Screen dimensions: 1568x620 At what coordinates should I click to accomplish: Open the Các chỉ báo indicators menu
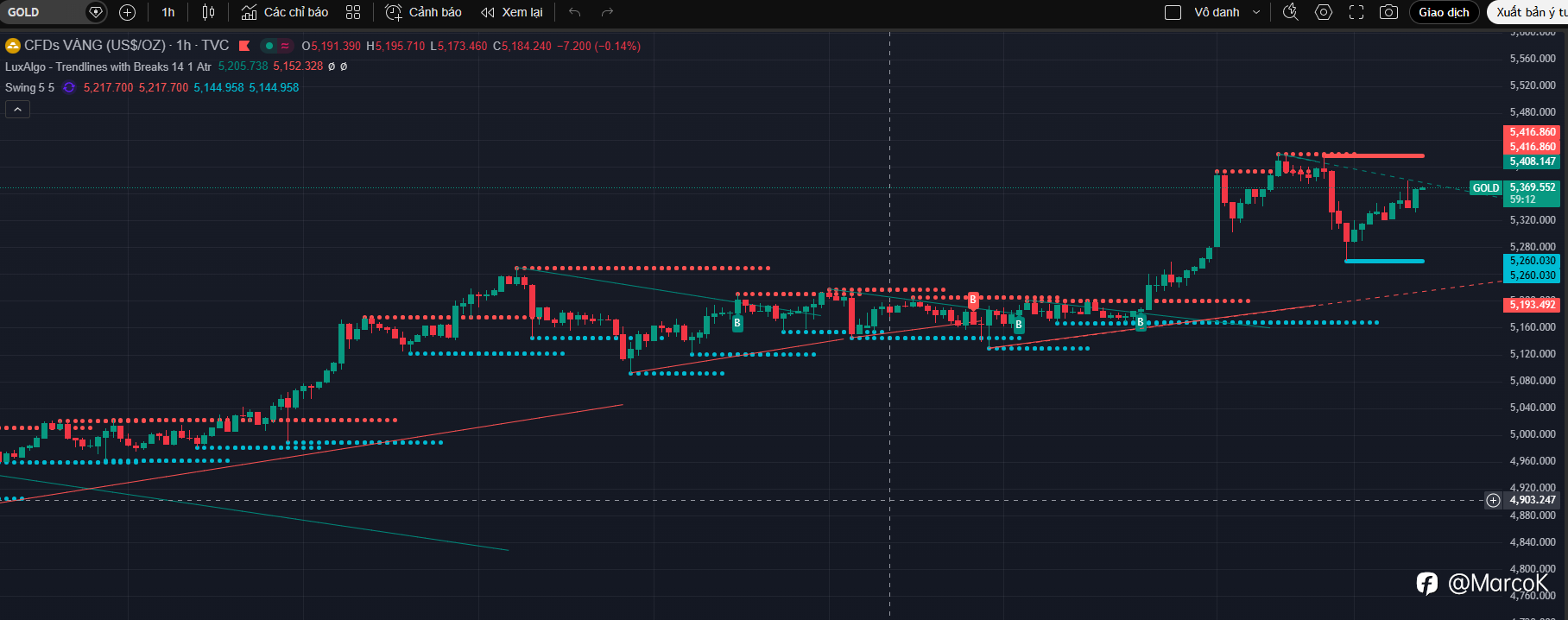(285, 12)
